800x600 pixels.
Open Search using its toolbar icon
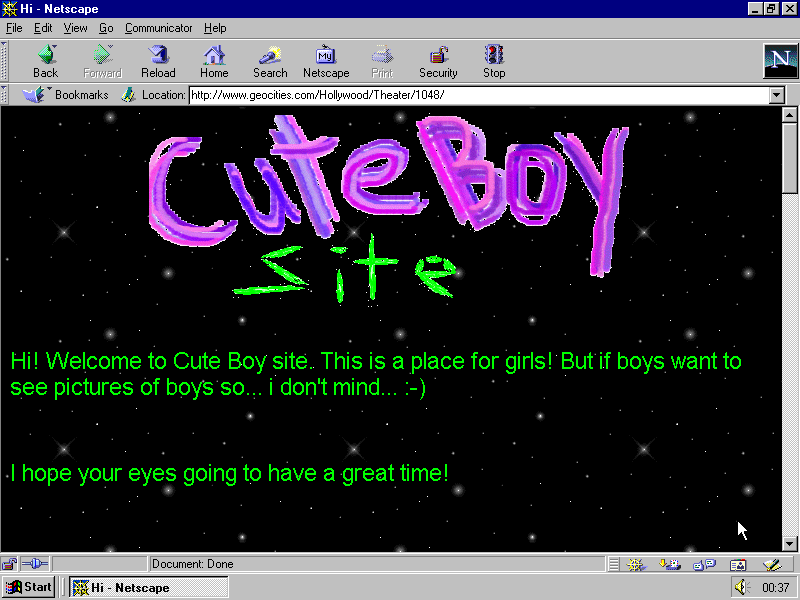click(270, 60)
